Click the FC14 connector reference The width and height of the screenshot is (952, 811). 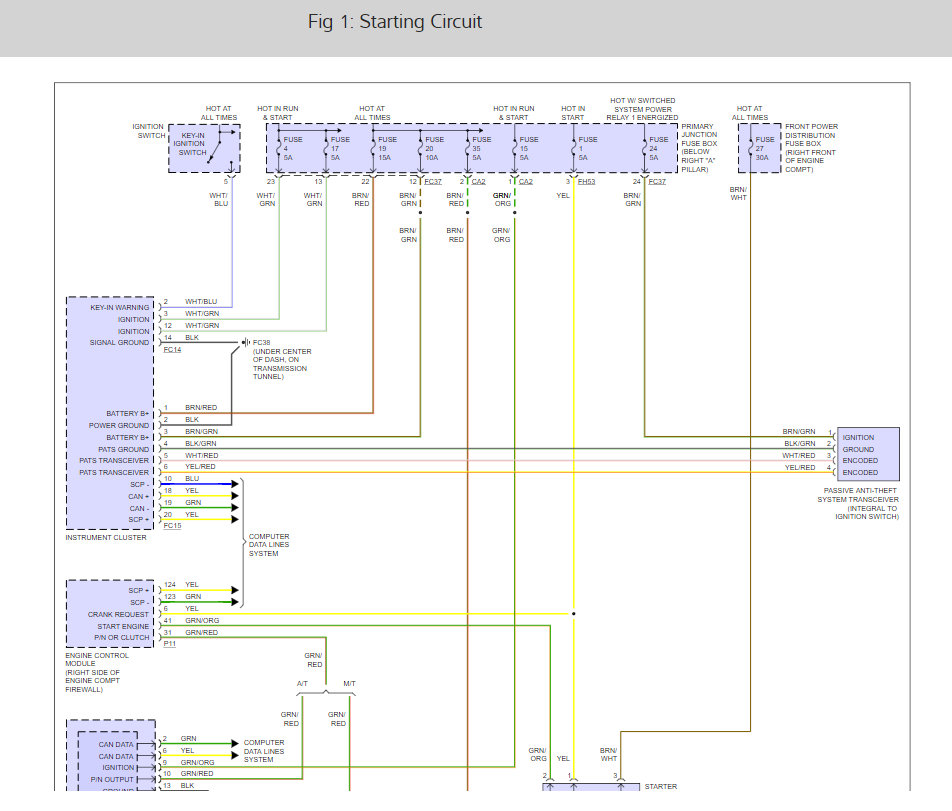(x=172, y=350)
